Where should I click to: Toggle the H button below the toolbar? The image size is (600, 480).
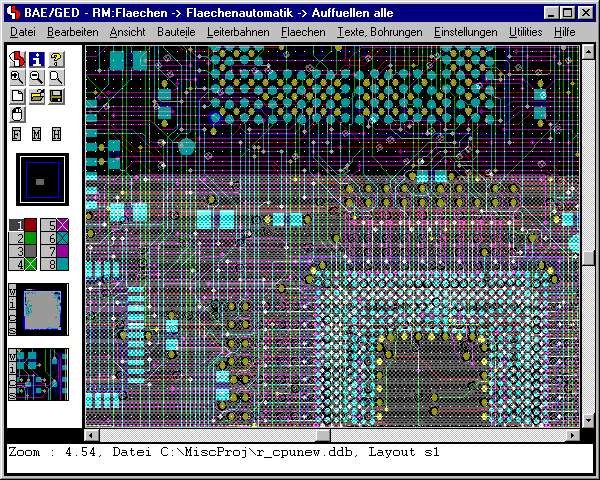tap(56, 134)
